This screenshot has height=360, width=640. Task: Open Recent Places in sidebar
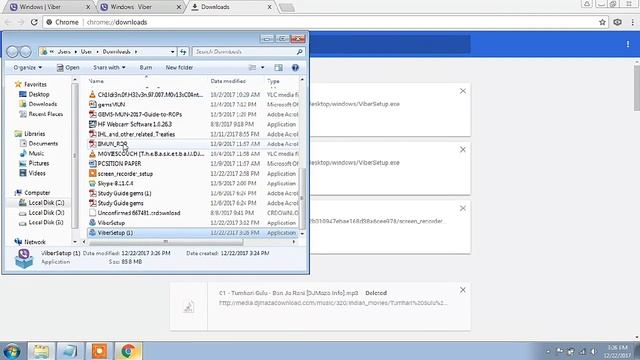click(46, 114)
